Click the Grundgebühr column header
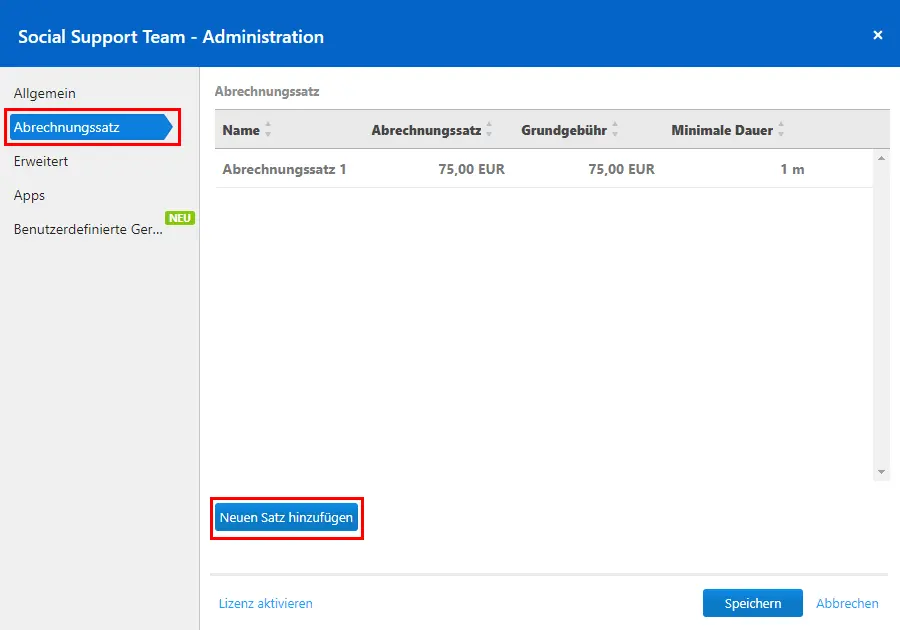 click(x=564, y=130)
